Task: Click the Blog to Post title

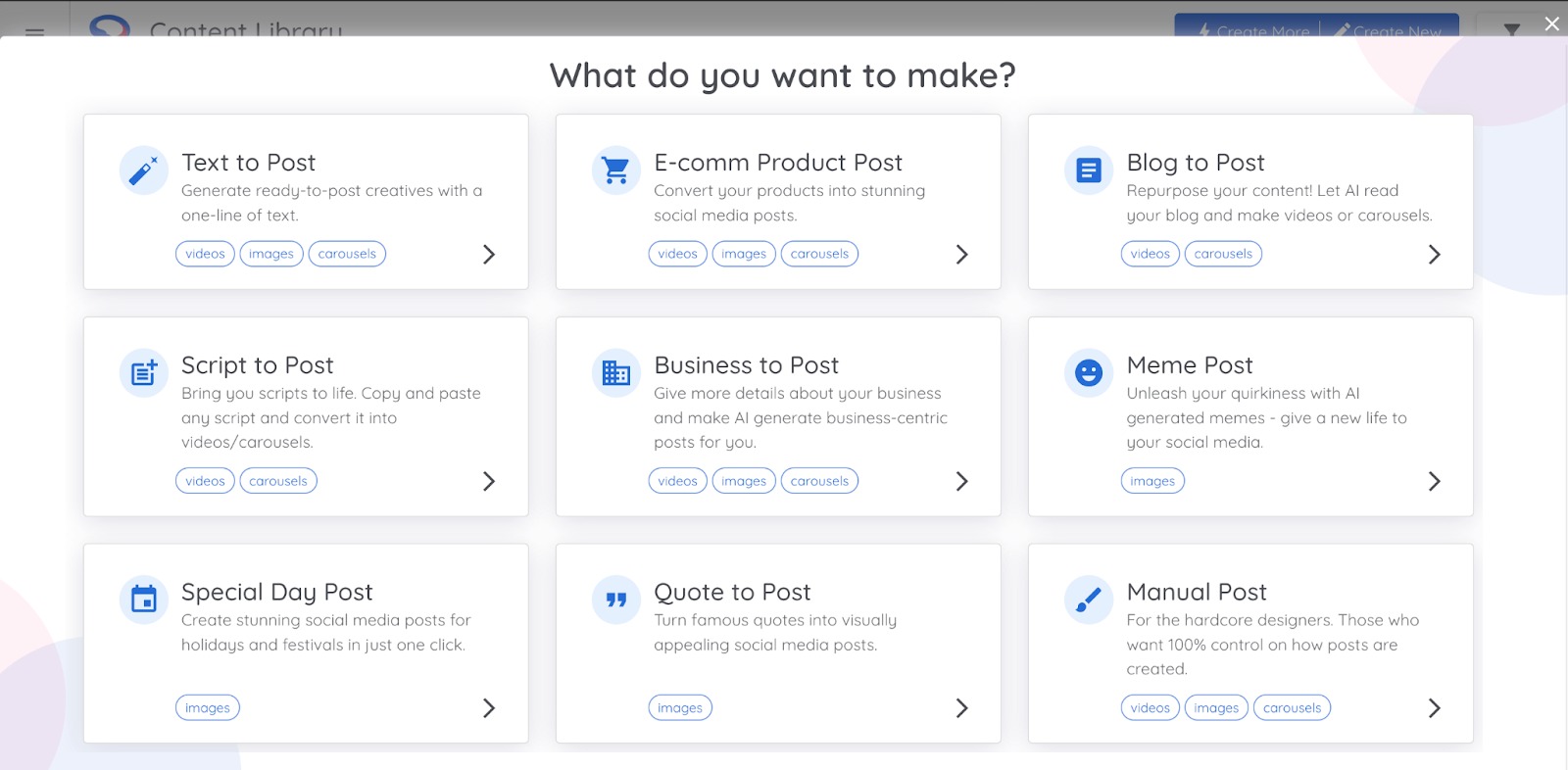Action: point(1196,163)
